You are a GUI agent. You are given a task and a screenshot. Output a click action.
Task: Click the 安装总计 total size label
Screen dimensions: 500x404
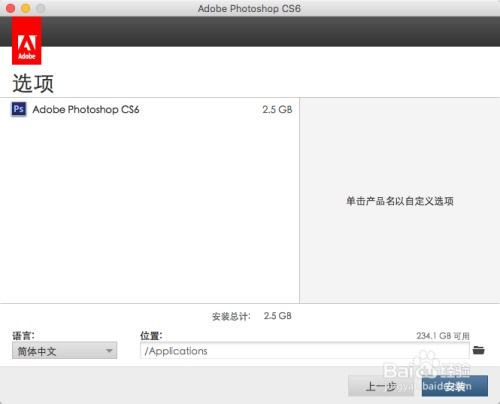(x=231, y=316)
